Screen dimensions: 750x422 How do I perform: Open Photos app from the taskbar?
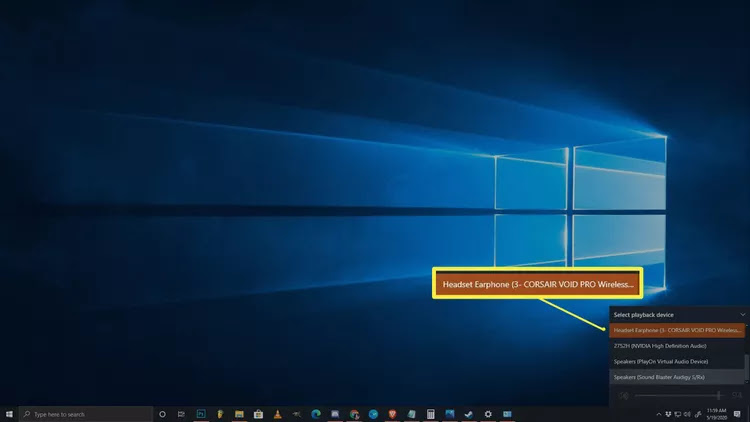pyautogui.click(x=450, y=414)
